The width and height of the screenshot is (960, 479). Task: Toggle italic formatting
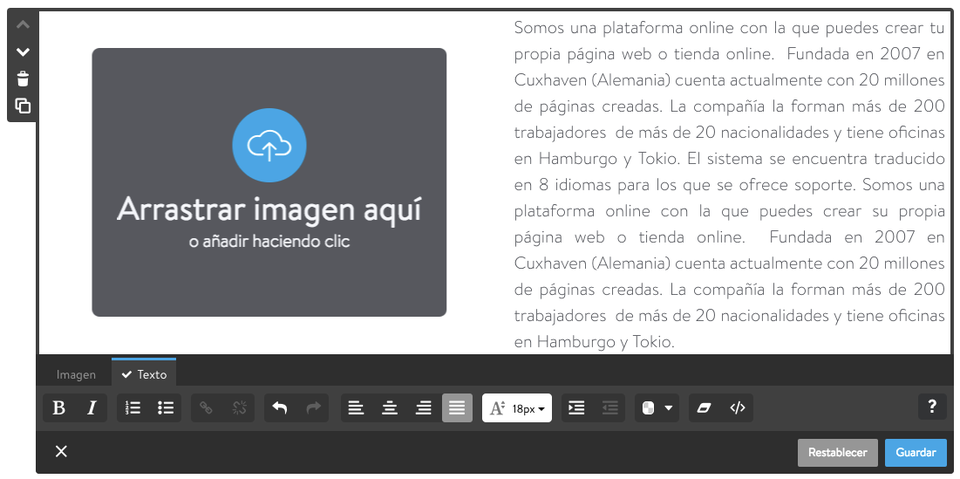[x=91, y=408]
